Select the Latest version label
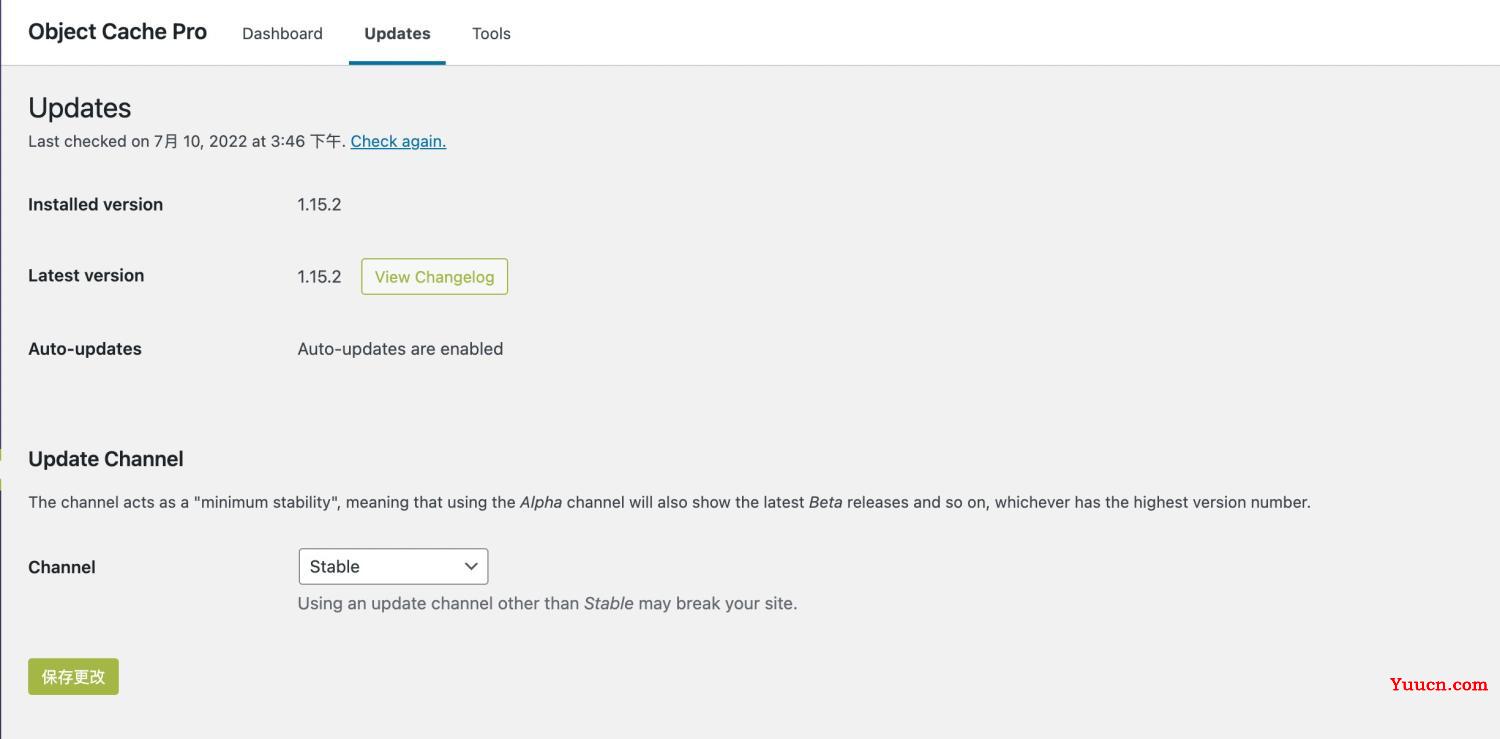 [x=86, y=275]
